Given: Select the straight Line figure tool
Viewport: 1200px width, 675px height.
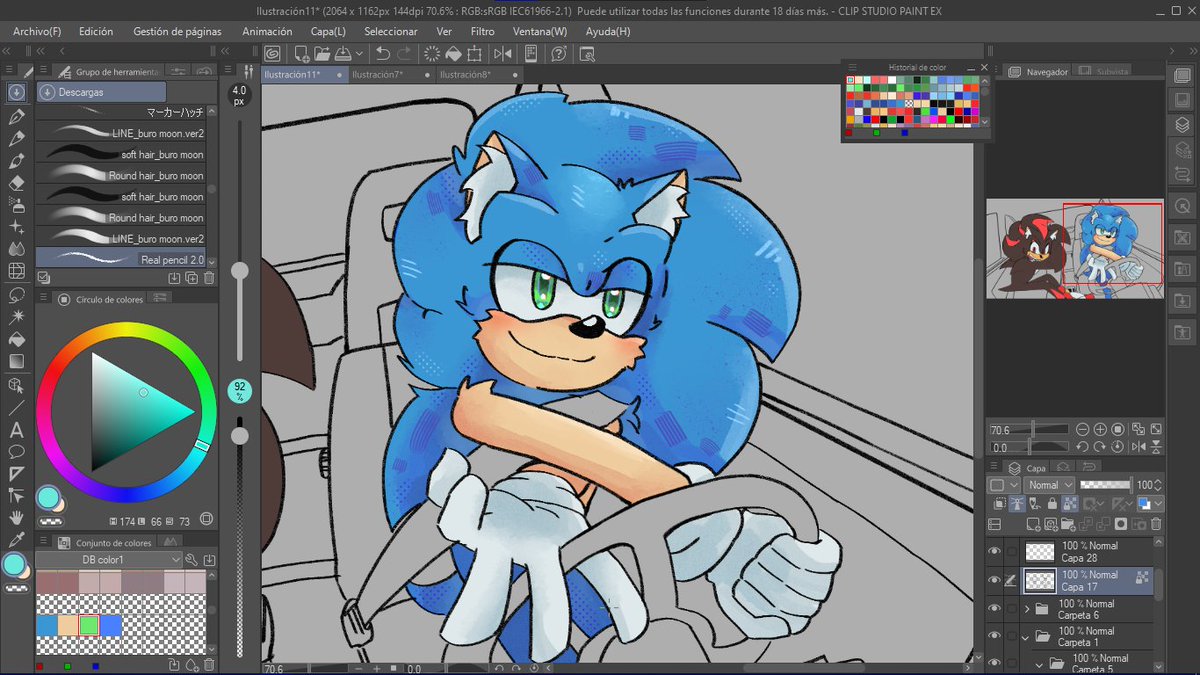Looking at the screenshot, I should click(16, 408).
